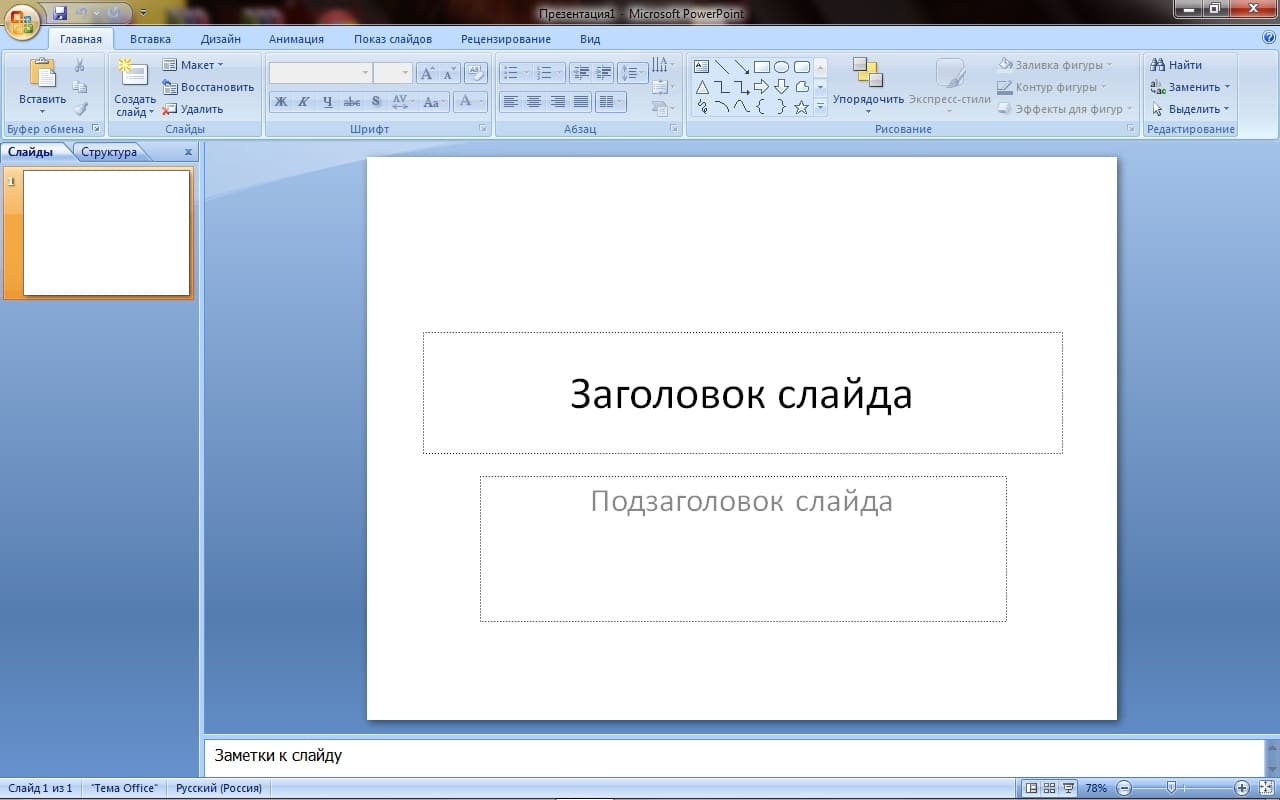Justify text alignment
Viewport: 1280px width, 800px height.
tap(580, 102)
